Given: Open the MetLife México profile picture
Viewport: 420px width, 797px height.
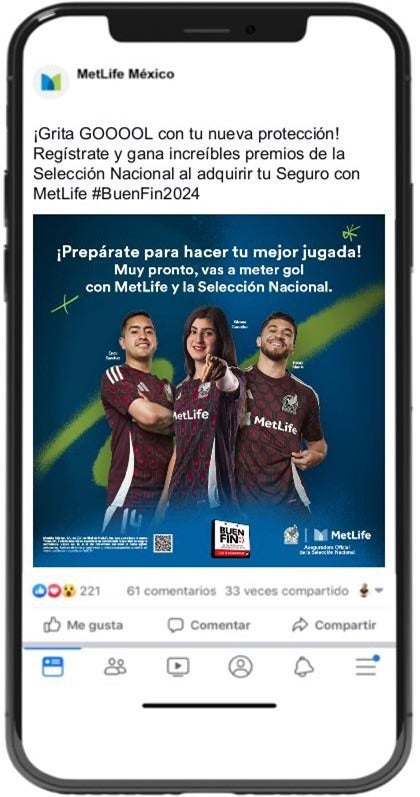Looking at the screenshot, I should tap(51, 81).
